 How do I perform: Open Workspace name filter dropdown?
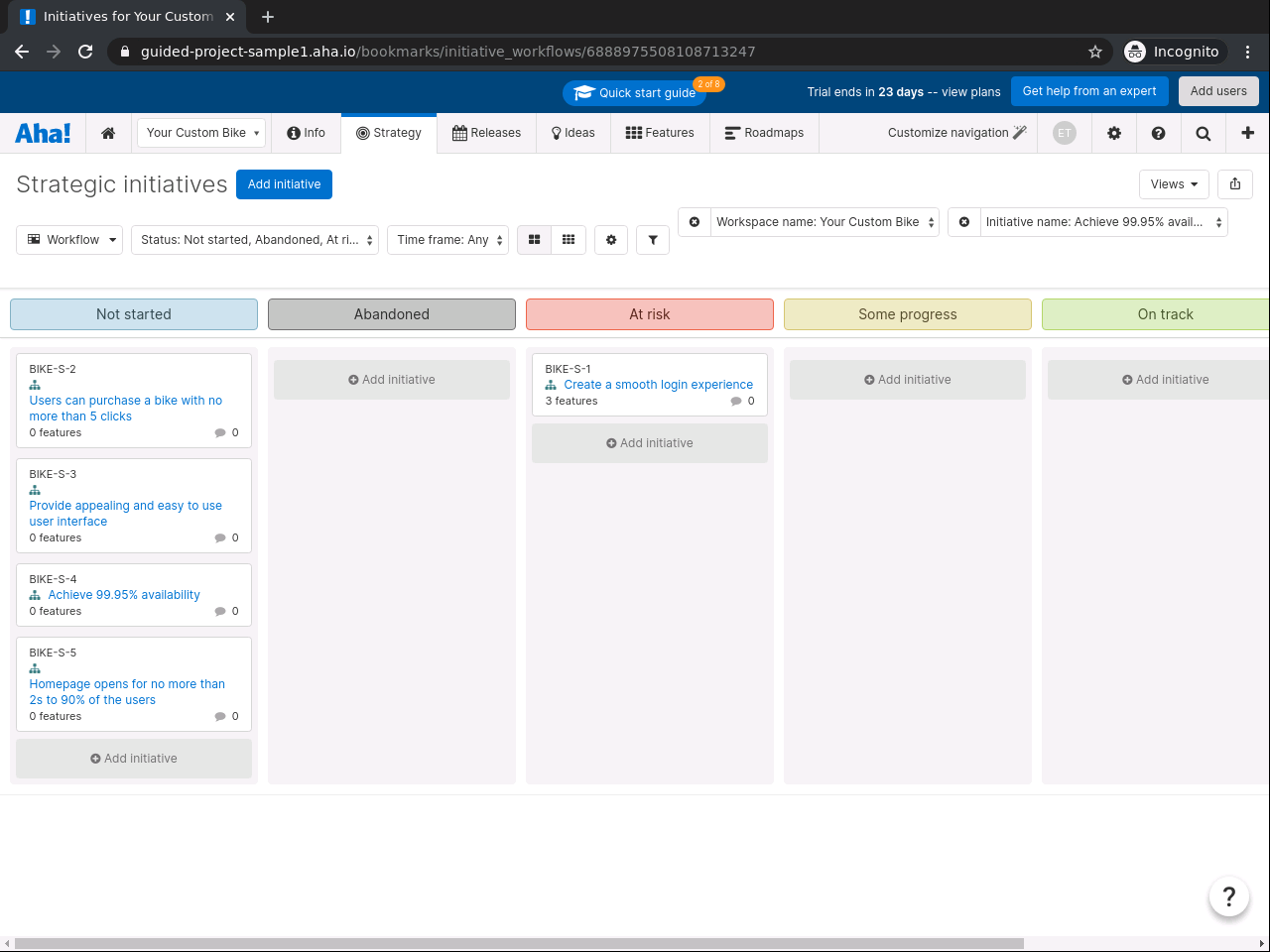(825, 222)
